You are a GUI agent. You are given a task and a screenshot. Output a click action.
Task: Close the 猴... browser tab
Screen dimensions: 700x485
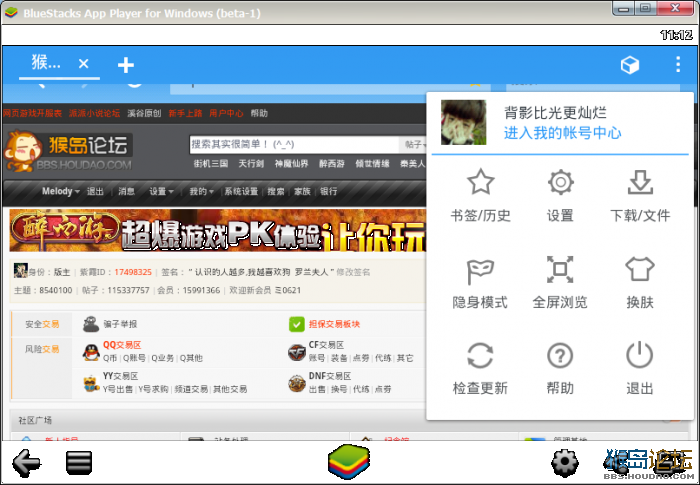[x=83, y=64]
